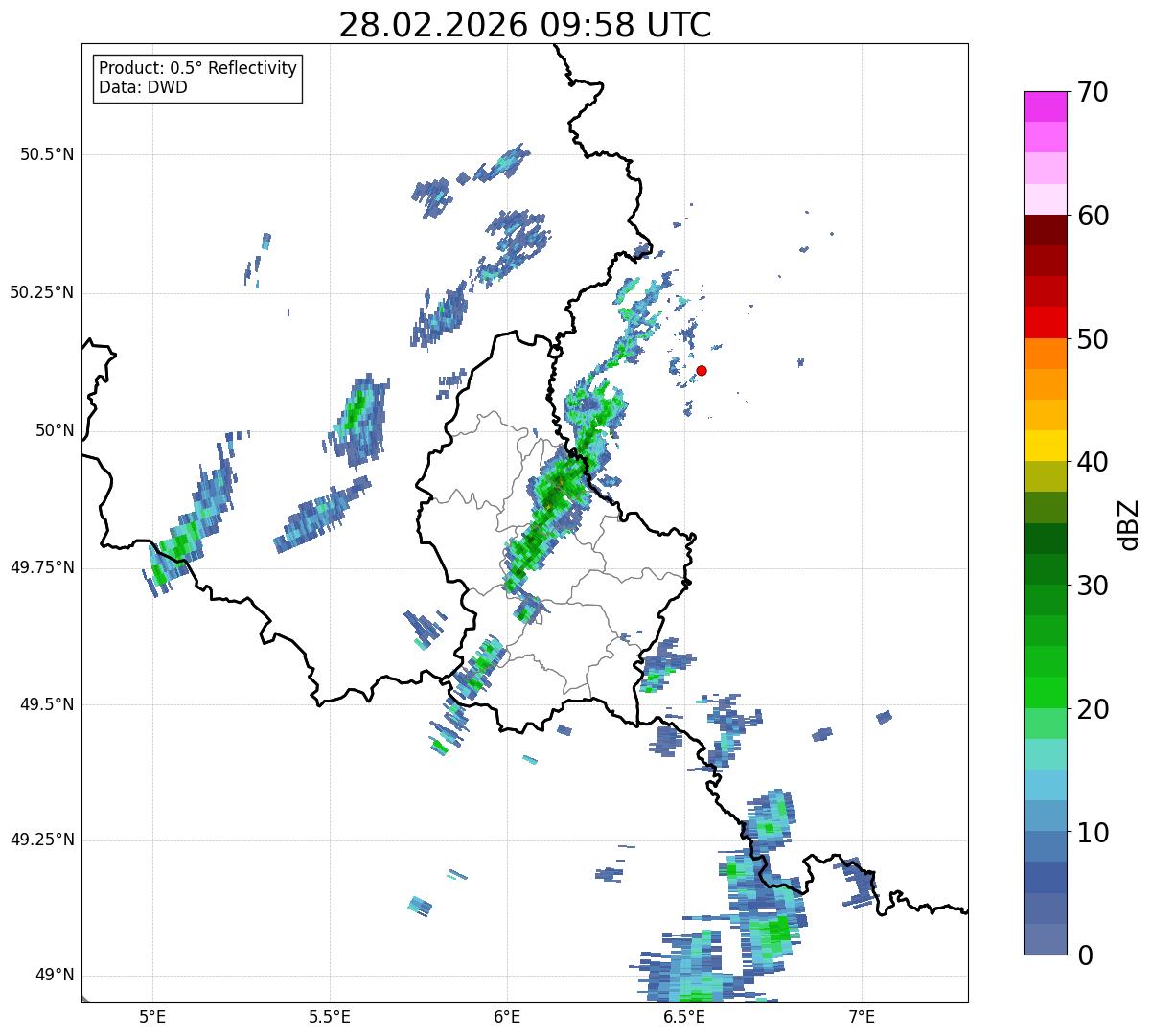Click the red radar station marker dot

point(702,370)
